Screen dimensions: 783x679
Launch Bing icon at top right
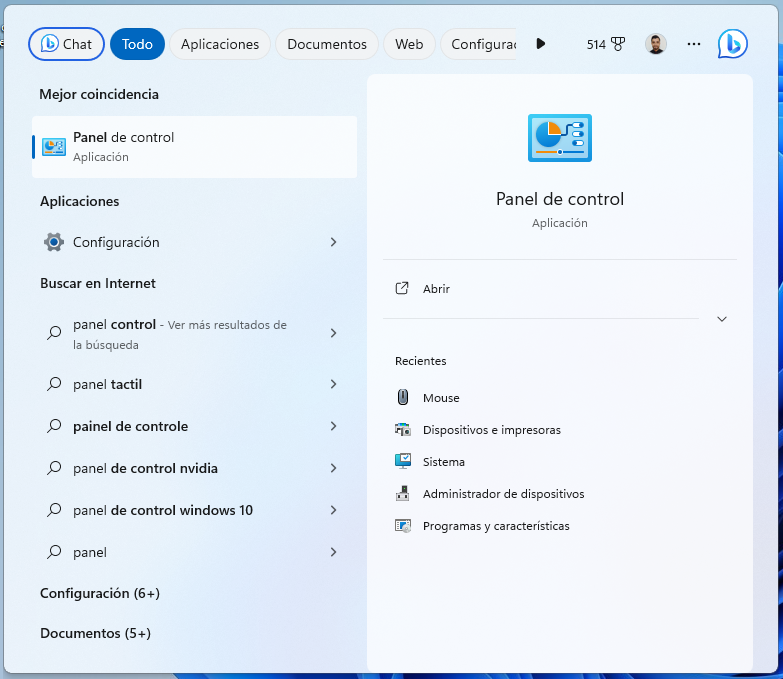pos(733,44)
